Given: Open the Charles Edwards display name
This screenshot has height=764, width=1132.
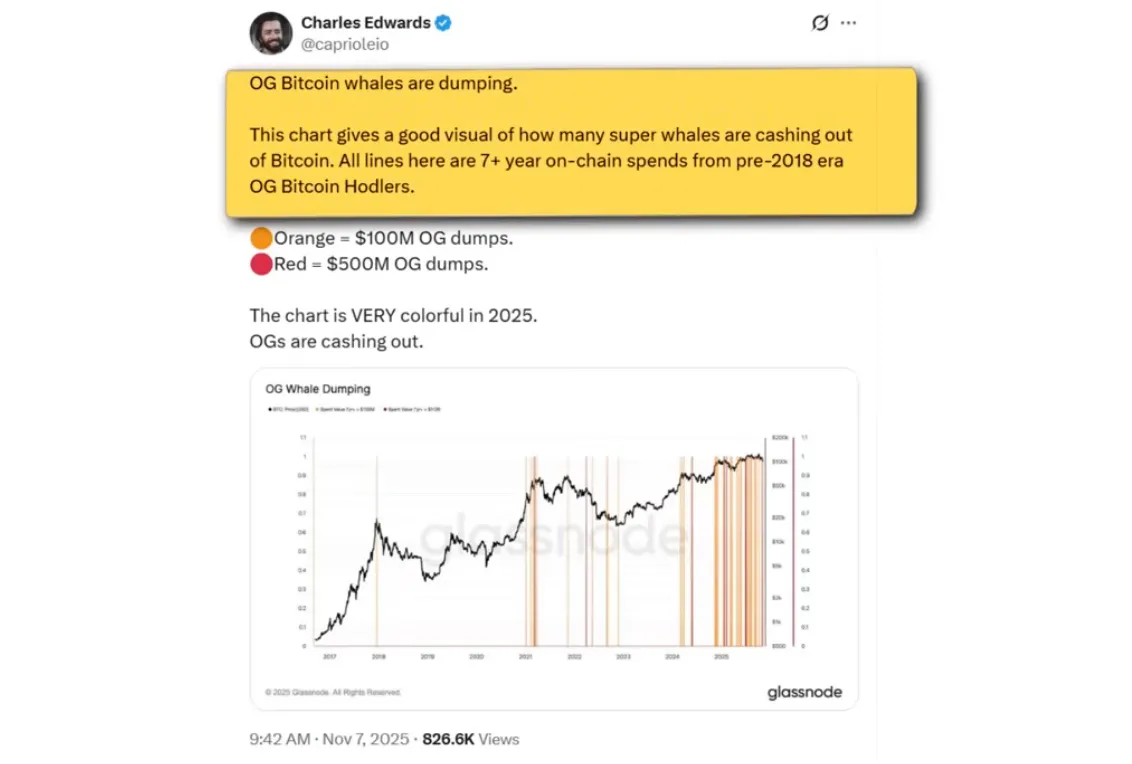Looking at the screenshot, I should 365,22.
